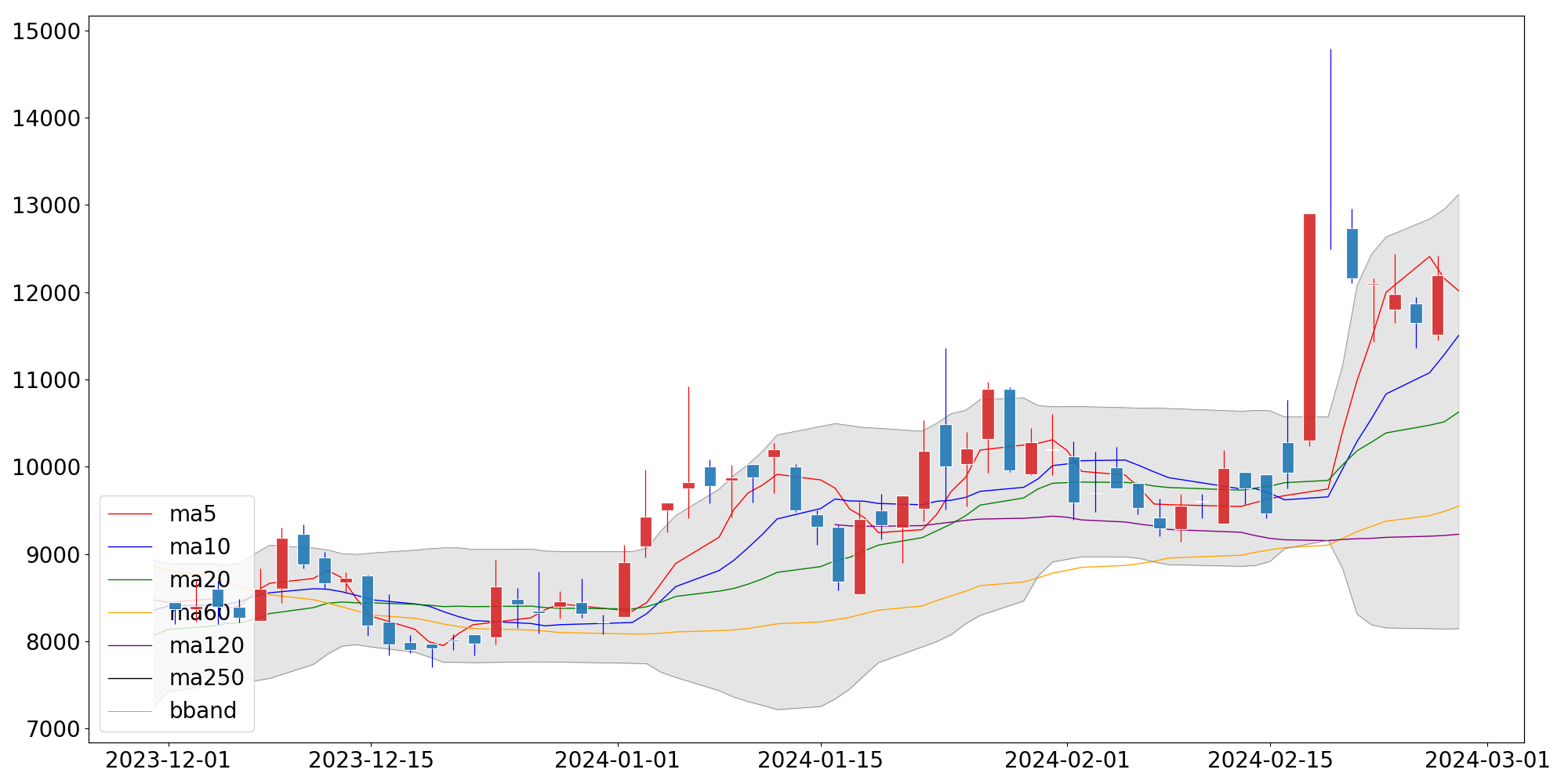Click the 15000 y-axis label
This screenshot has height=784, width=1568.
[46, 31]
